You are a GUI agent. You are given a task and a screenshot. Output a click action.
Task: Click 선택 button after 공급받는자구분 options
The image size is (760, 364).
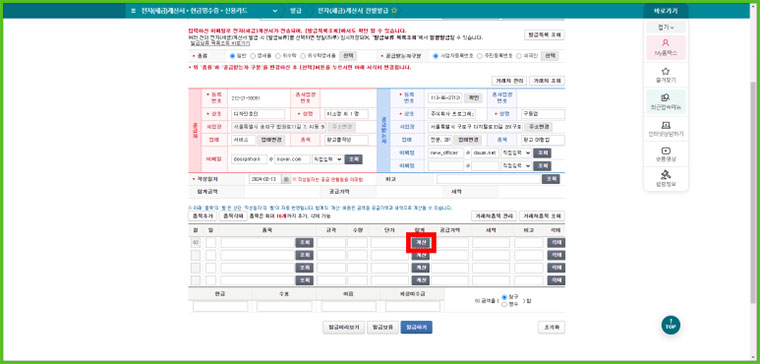click(x=550, y=56)
